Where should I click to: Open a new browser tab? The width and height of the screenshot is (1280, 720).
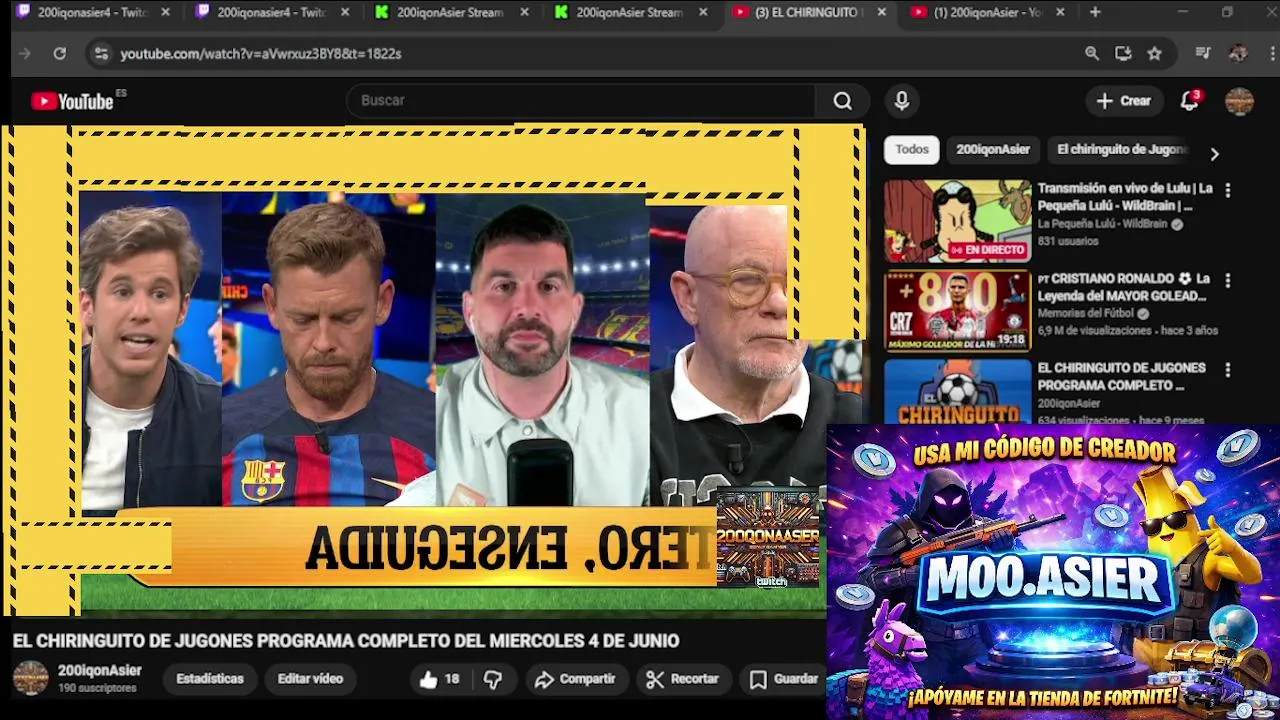pyautogui.click(x=1095, y=12)
